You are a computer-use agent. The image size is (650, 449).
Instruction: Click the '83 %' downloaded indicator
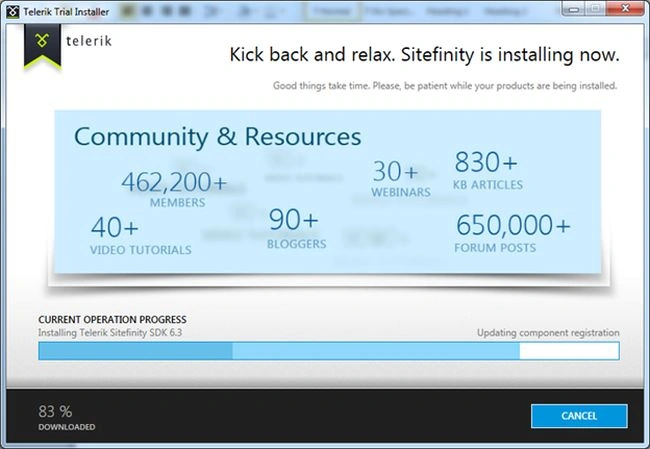coord(66,417)
